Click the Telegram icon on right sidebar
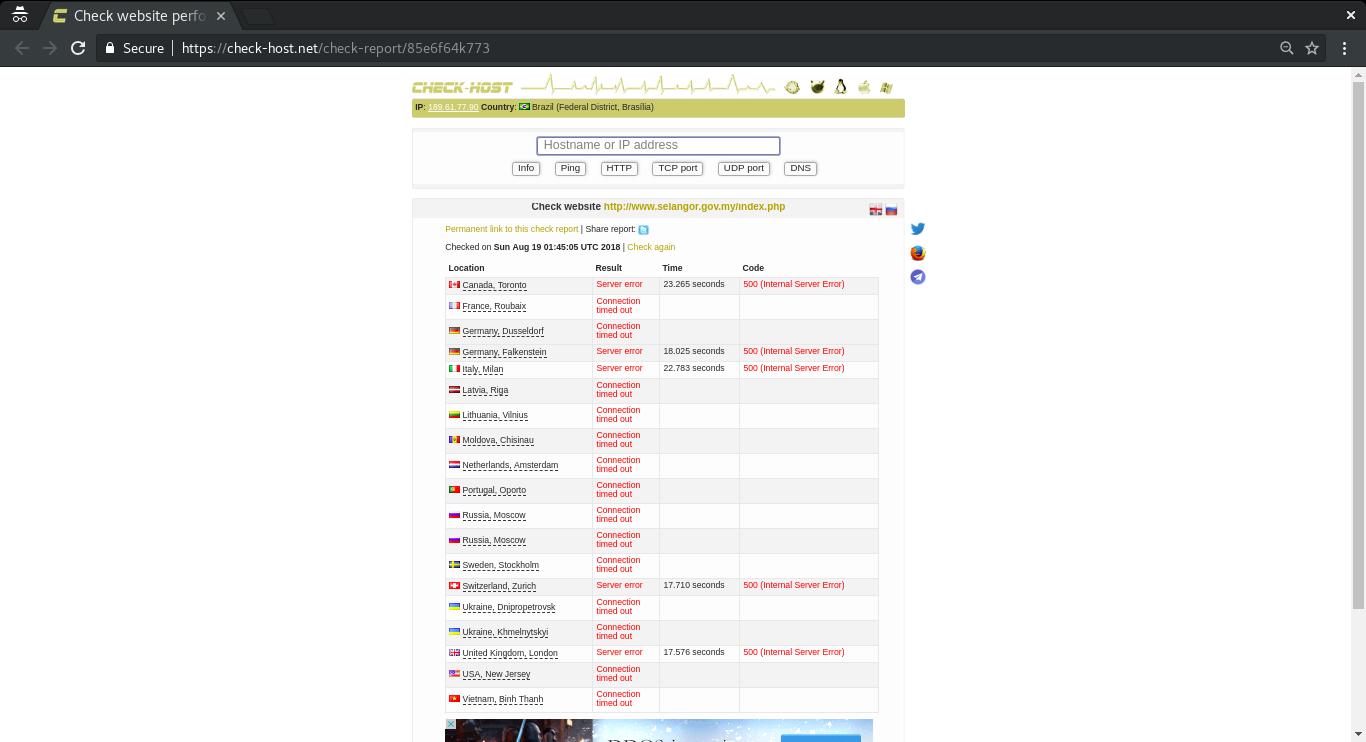 [918, 277]
